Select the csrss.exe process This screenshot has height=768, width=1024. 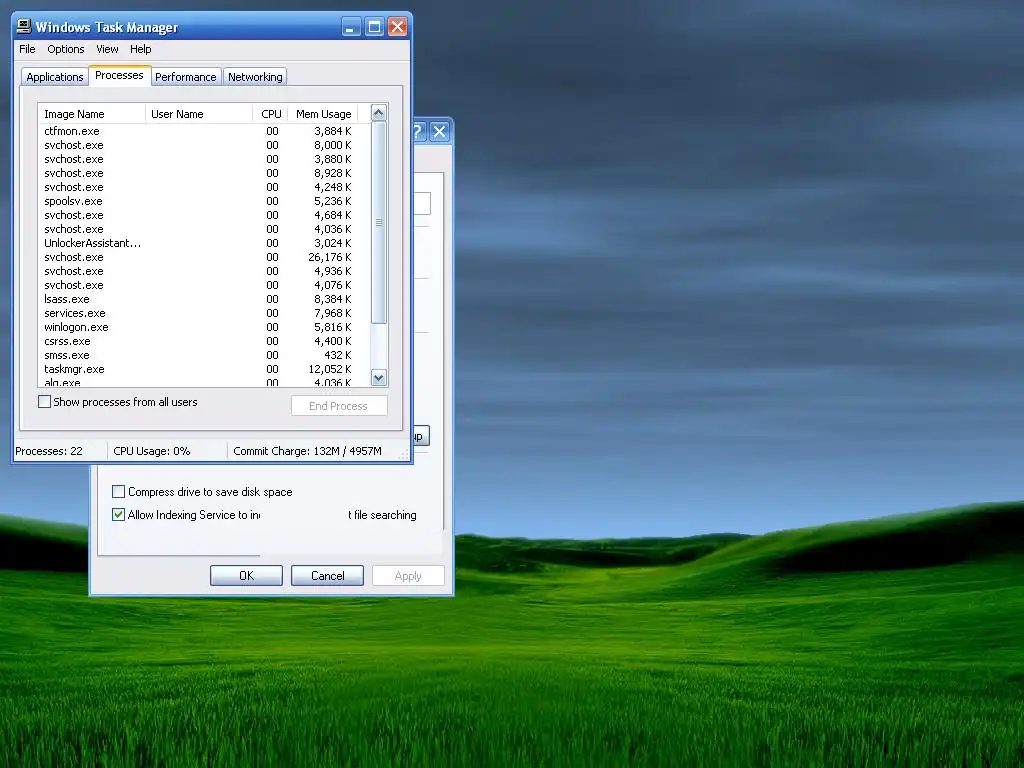tap(204, 341)
